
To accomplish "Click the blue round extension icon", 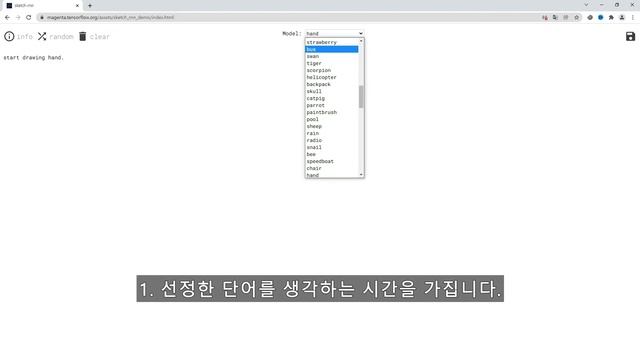I will [600, 18].
